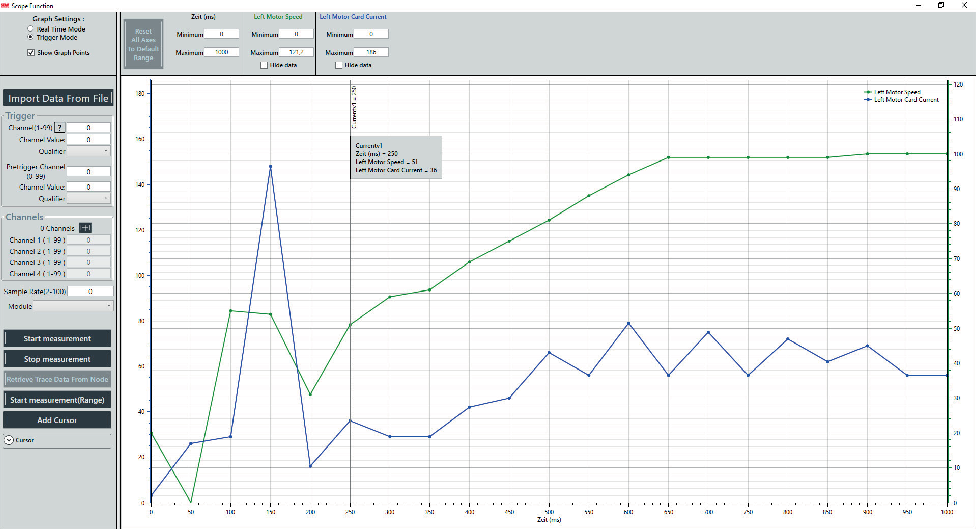Click Reset All Axes to Default Range

coord(142,44)
